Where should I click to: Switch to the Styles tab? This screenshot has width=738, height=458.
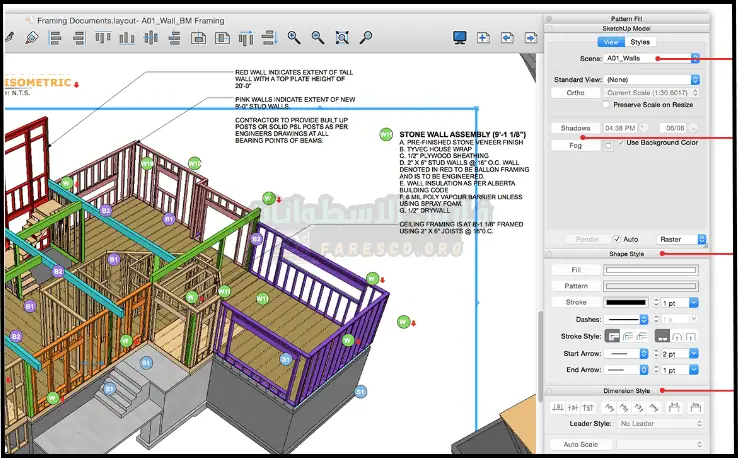tap(640, 42)
